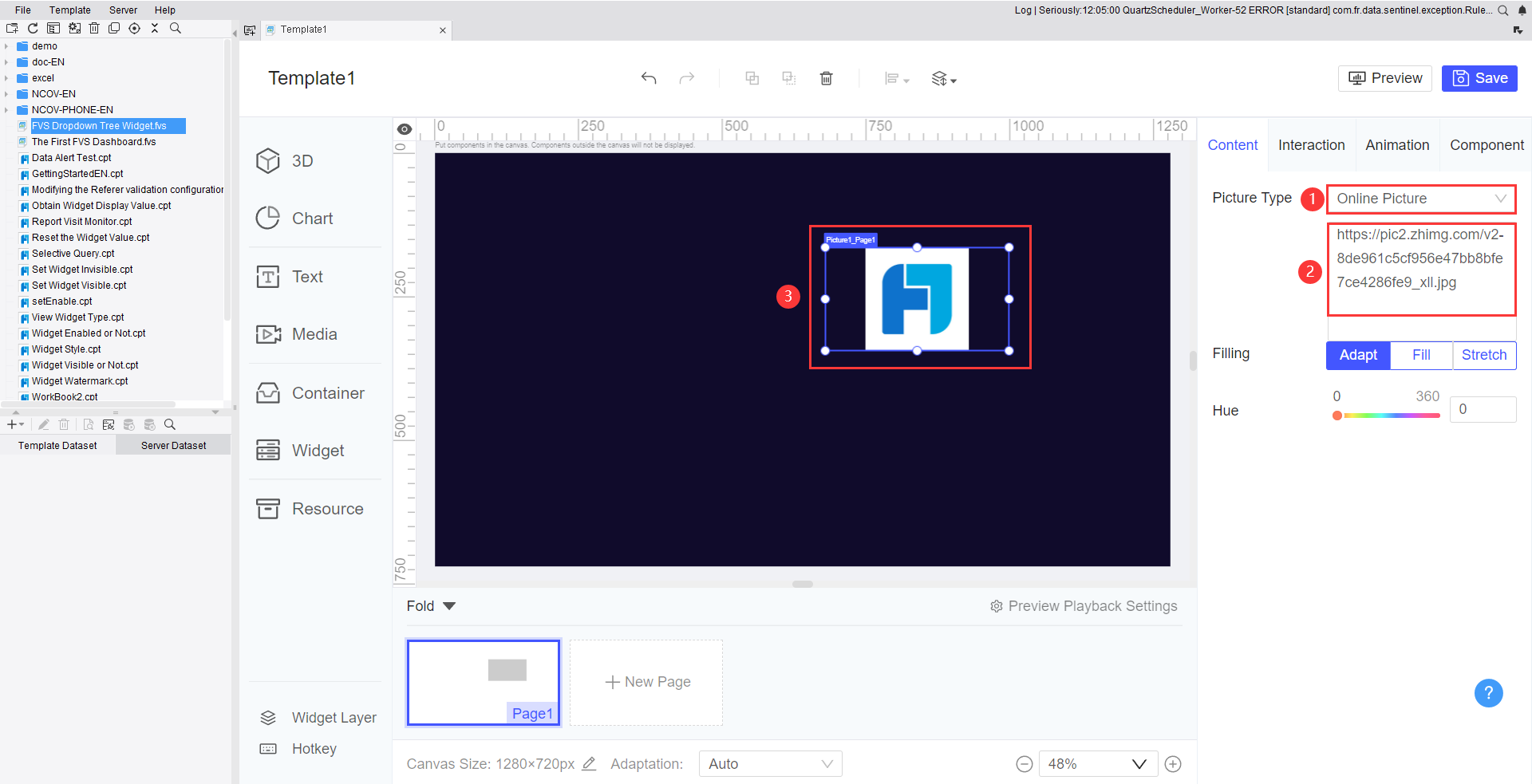The image size is (1532, 784).
Task: Switch to the Server Dataset tab
Action: pyautogui.click(x=173, y=446)
